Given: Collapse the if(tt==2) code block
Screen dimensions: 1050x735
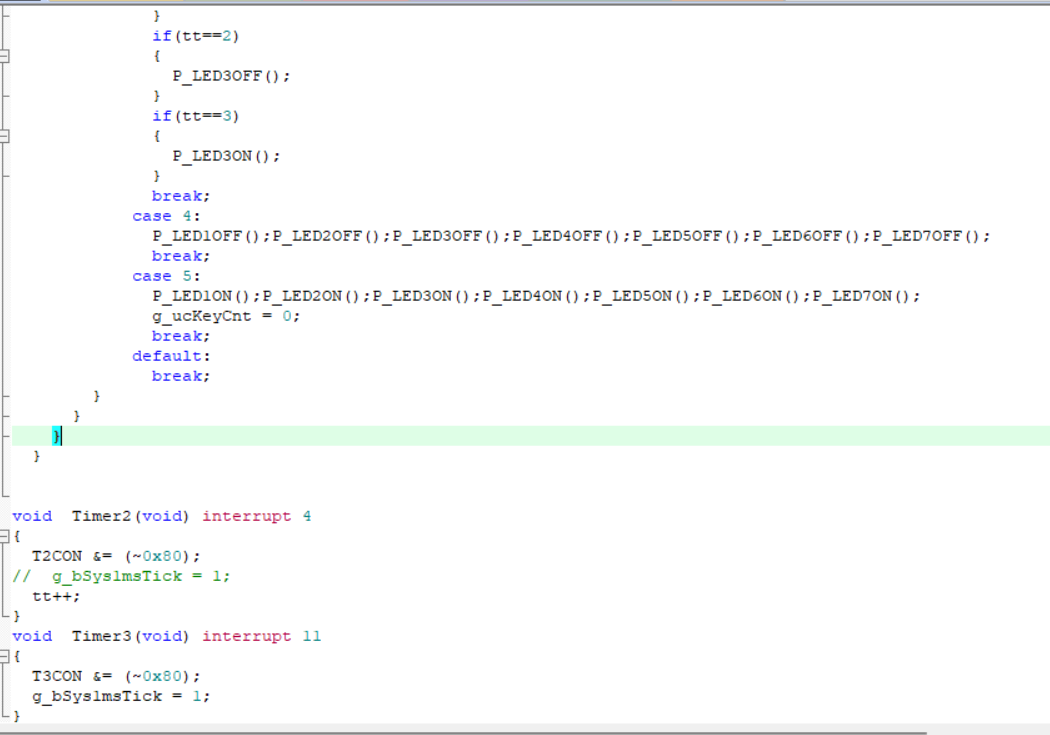Looking at the screenshot, I should [4, 56].
